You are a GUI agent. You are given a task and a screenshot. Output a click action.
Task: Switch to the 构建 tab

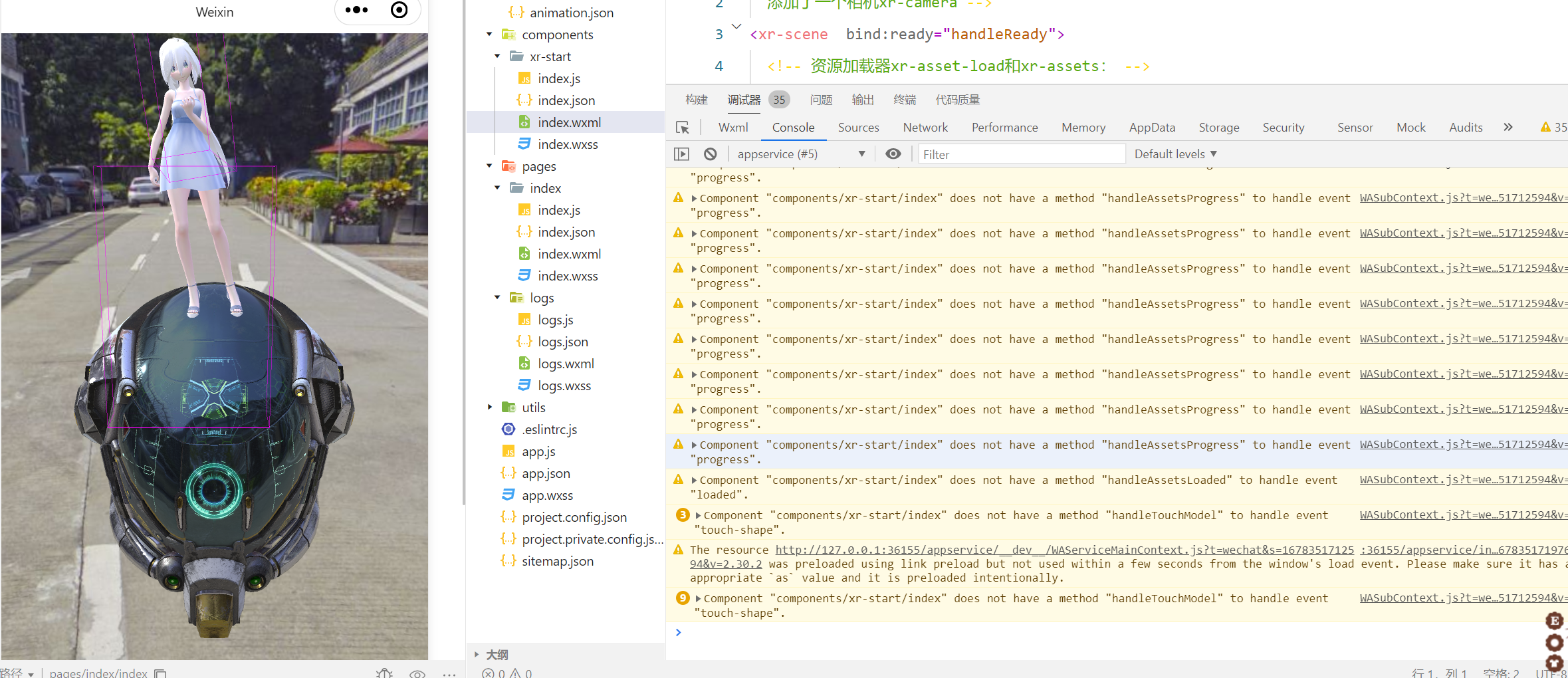pyautogui.click(x=697, y=100)
